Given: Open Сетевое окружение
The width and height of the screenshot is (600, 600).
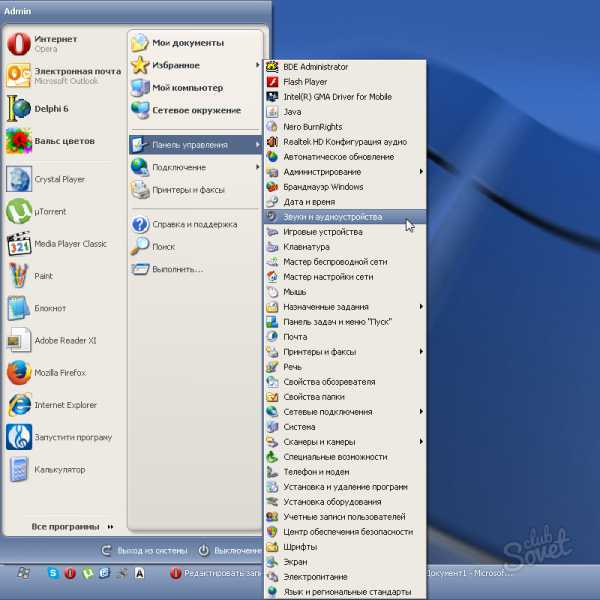Looking at the screenshot, I should tap(196, 110).
